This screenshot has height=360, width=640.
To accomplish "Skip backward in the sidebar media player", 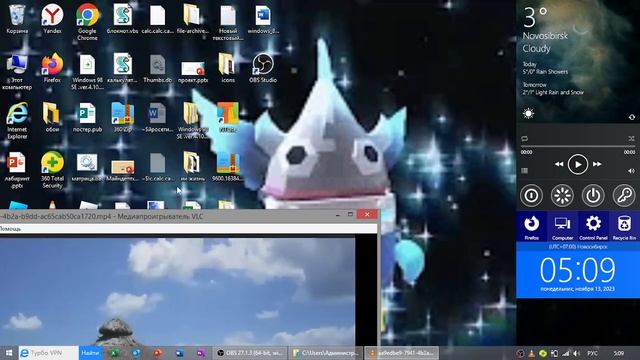I will 559,164.
